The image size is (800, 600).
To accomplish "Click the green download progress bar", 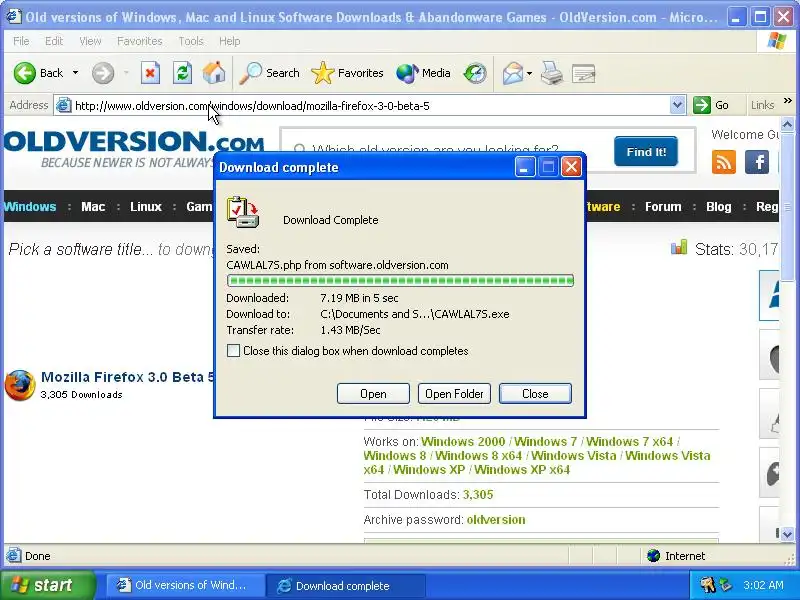I will (400, 281).
